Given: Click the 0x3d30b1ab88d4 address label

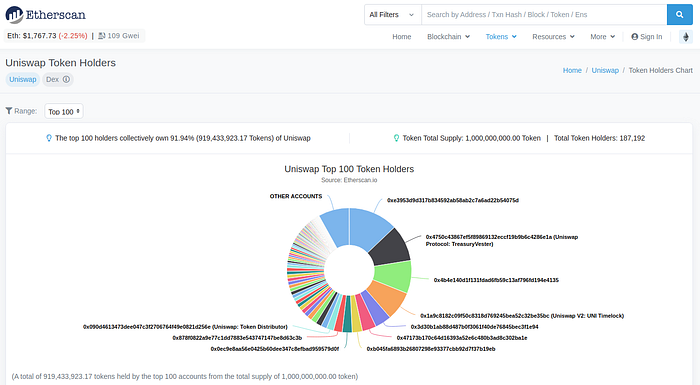Looking at the screenshot, I should pyautogui.click(x=475, y=327).
